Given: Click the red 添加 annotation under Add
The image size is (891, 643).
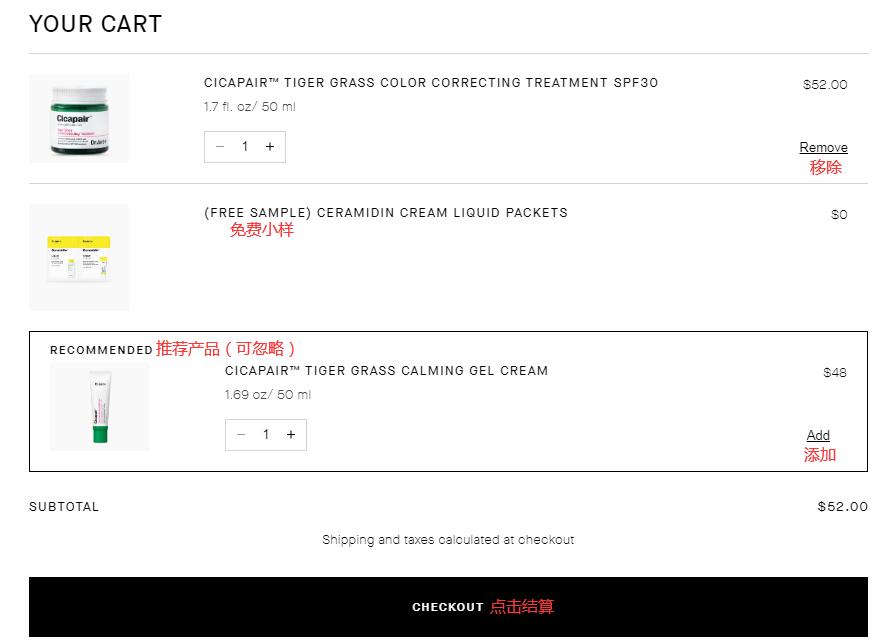Looking at the screenshot, I should 820,455.
